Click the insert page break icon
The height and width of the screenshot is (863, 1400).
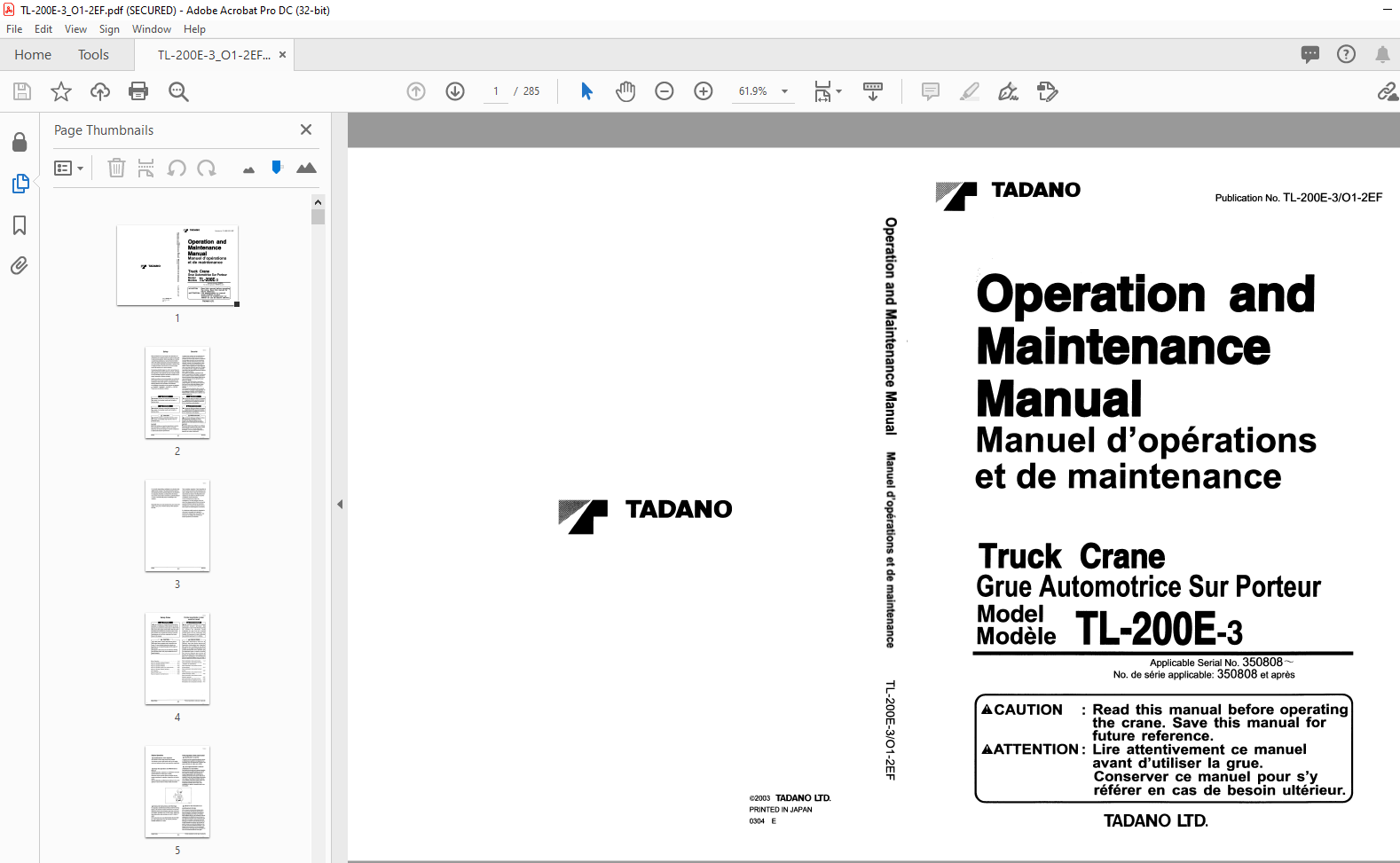[146, 168]
